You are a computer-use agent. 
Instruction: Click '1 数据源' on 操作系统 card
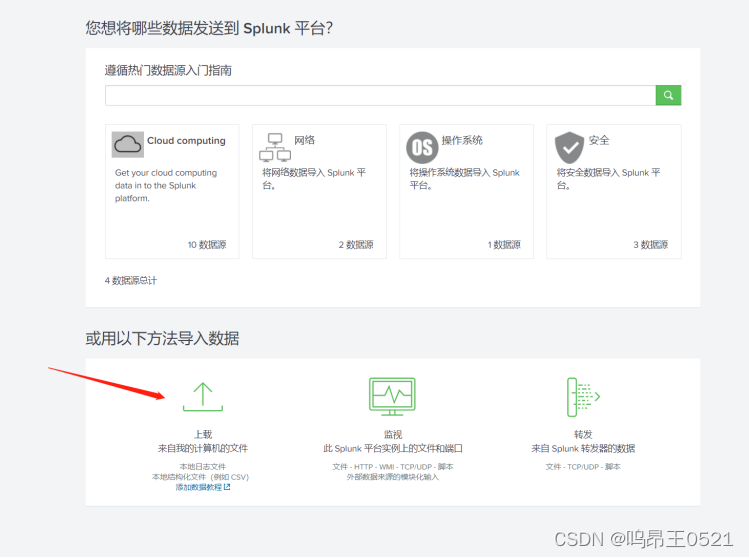(x=504, y=245)
